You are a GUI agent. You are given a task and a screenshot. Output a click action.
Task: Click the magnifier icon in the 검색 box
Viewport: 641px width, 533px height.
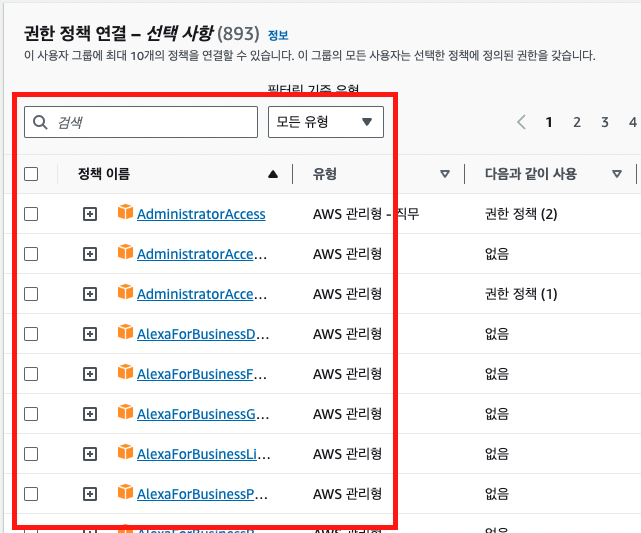(x=40, y=122)
